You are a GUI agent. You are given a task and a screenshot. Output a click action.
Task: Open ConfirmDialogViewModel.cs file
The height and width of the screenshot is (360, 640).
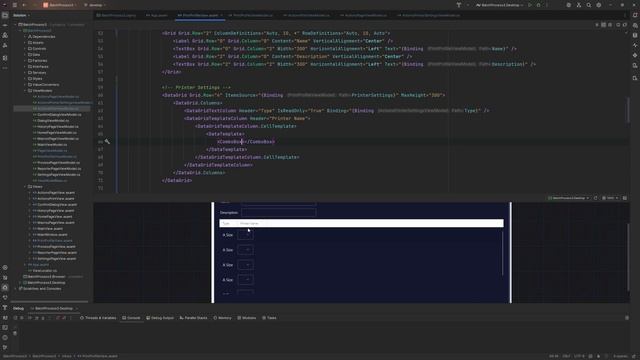57,115
